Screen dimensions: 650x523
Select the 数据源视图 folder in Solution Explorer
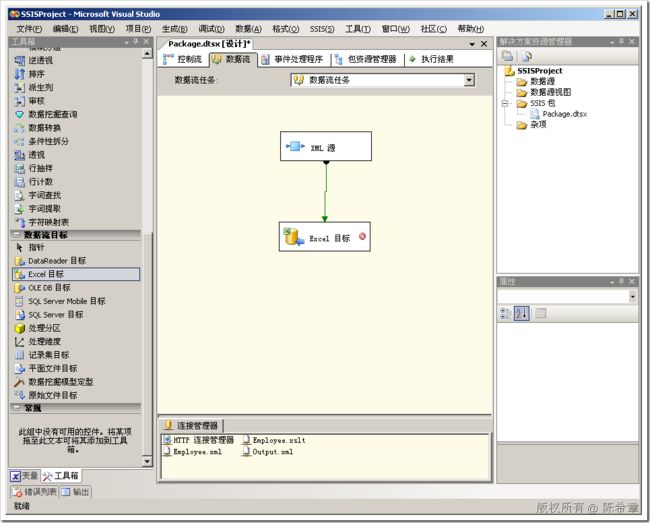[544, 92]
